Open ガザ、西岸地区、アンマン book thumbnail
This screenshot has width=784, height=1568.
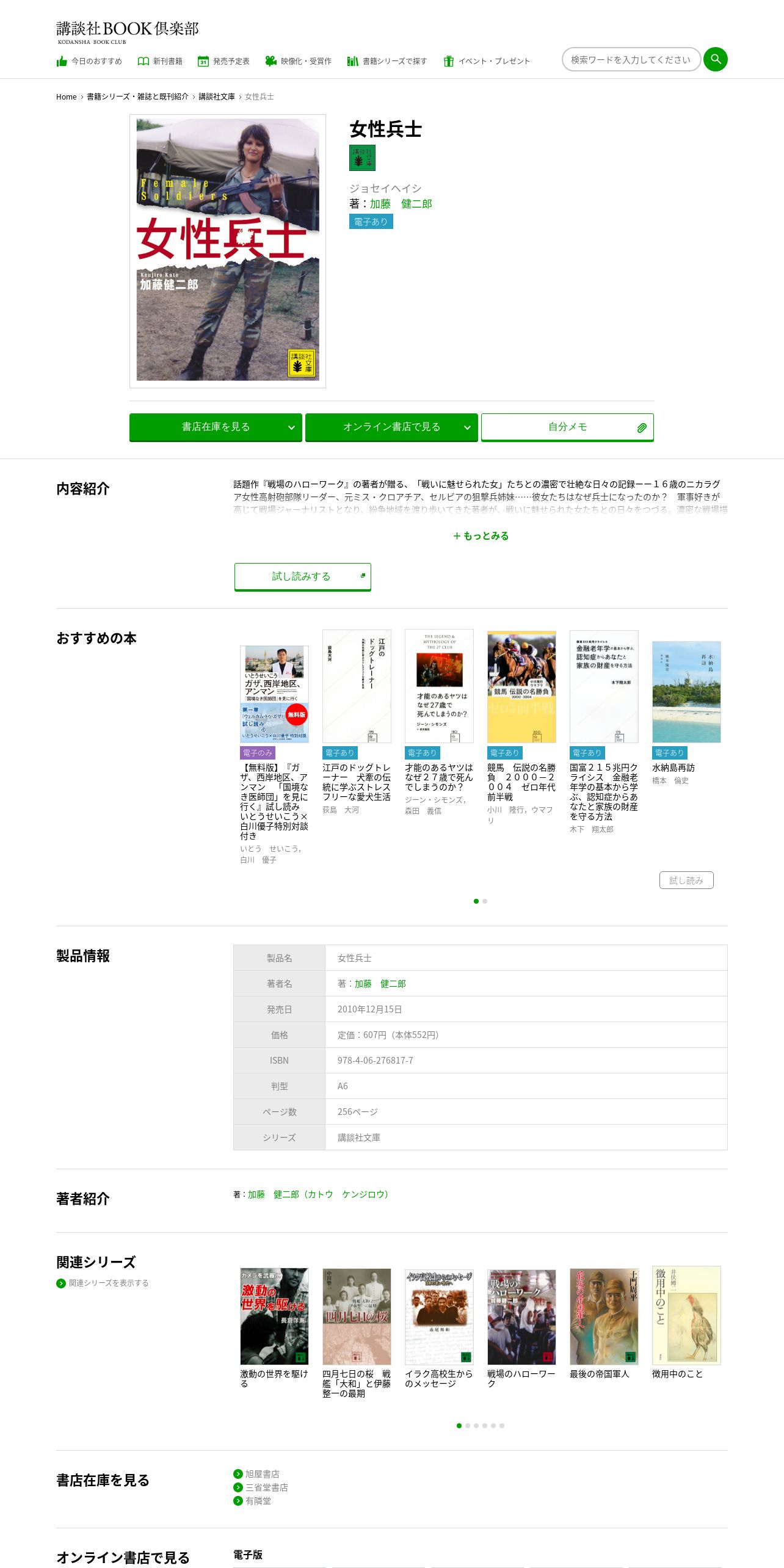274,694
